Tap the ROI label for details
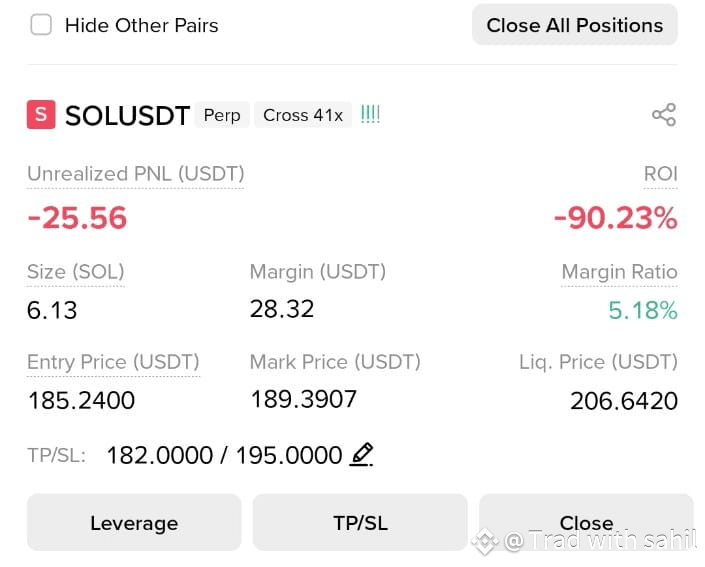Viewport: 705px width, 567px height. (660, 174)
